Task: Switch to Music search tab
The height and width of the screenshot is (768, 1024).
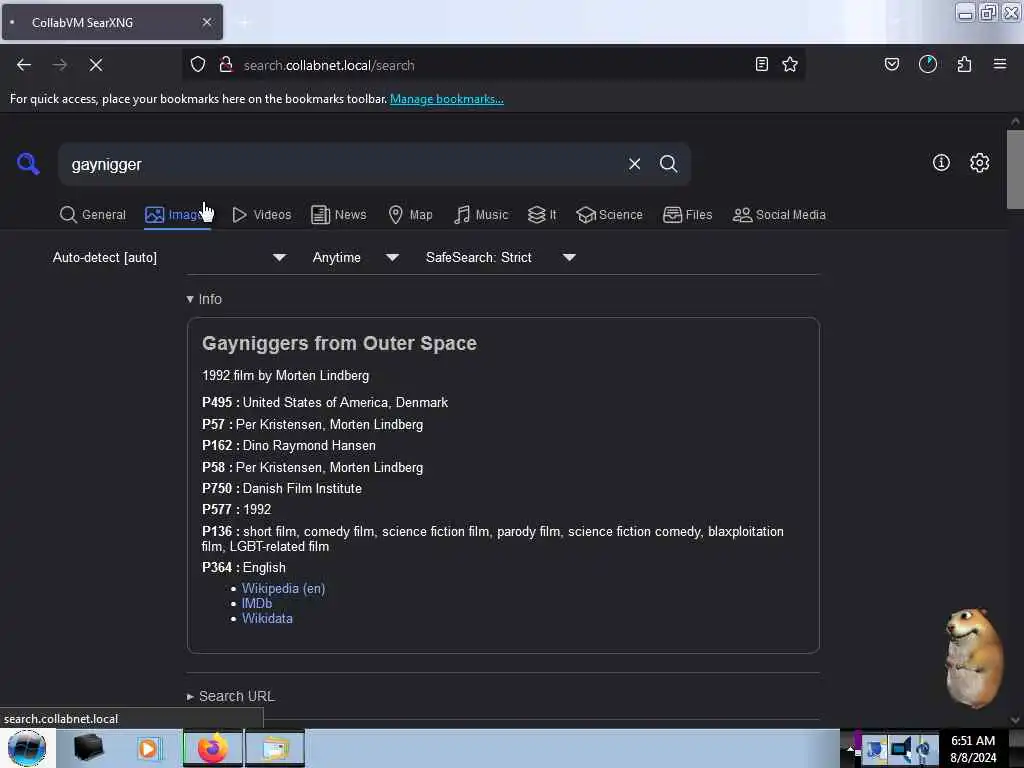Action: (x=481, y=215)
